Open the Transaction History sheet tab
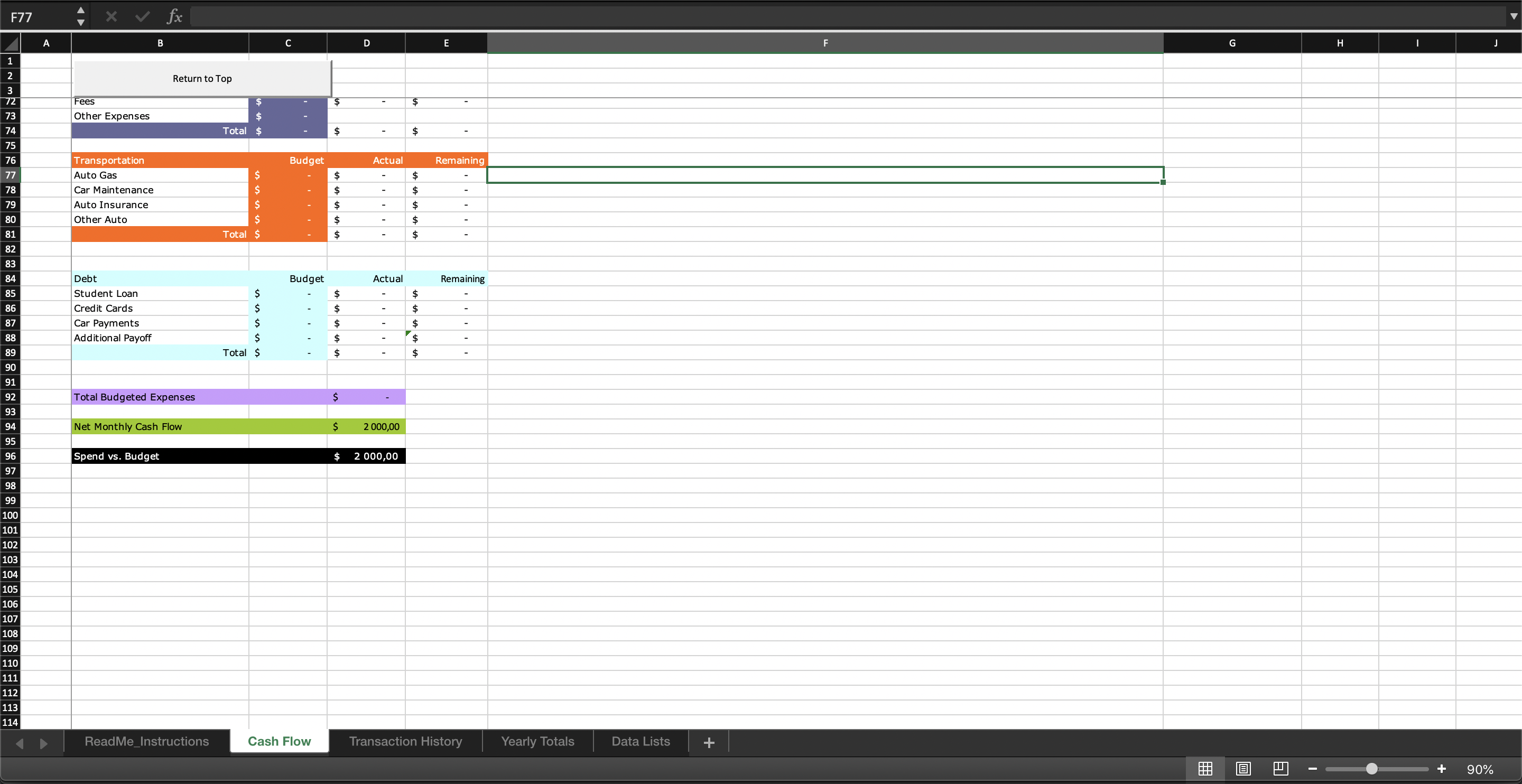 coord(405,741)
